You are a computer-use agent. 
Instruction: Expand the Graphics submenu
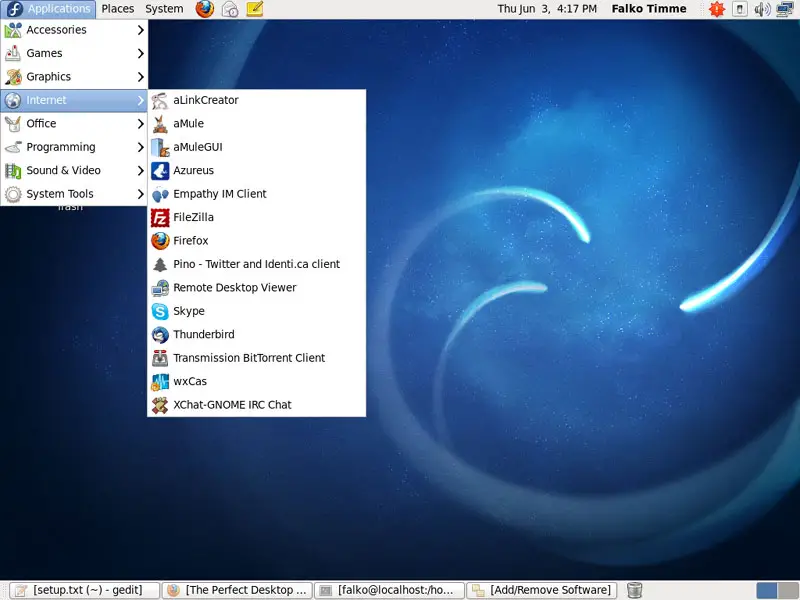click(x=74, y=77)
